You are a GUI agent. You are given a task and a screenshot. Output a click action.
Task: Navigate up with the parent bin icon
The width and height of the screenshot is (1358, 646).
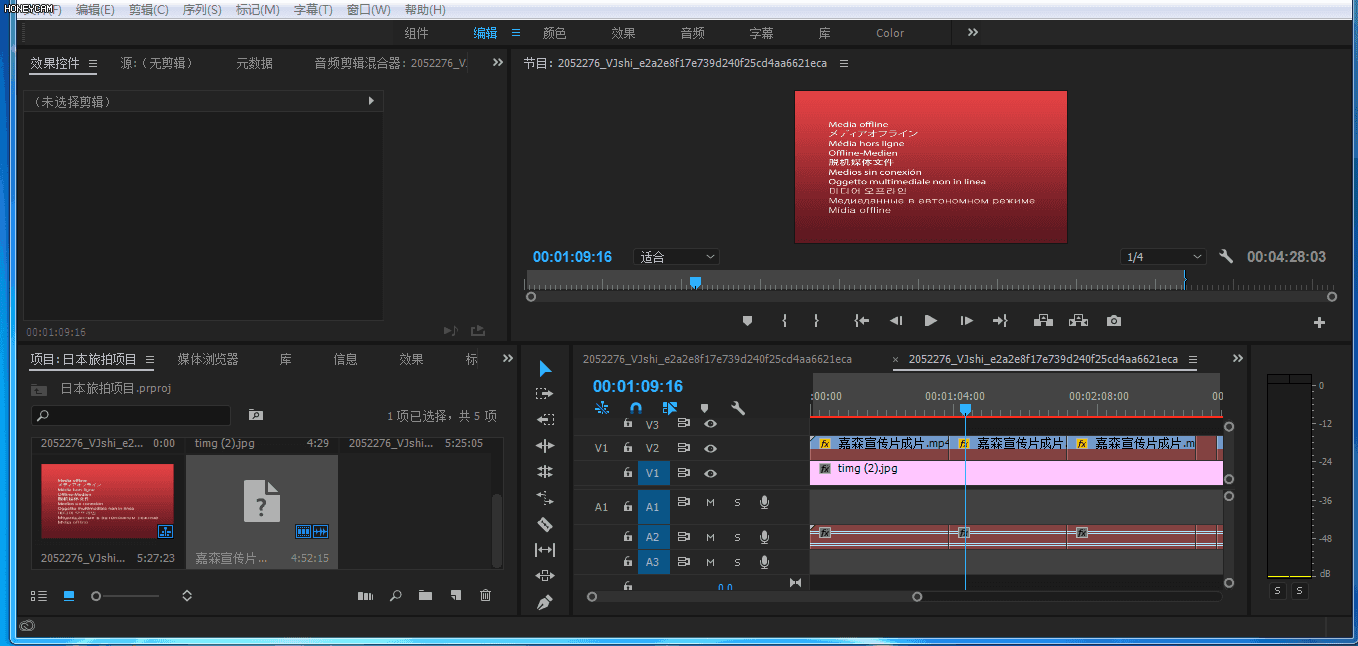tap(39, 389)
